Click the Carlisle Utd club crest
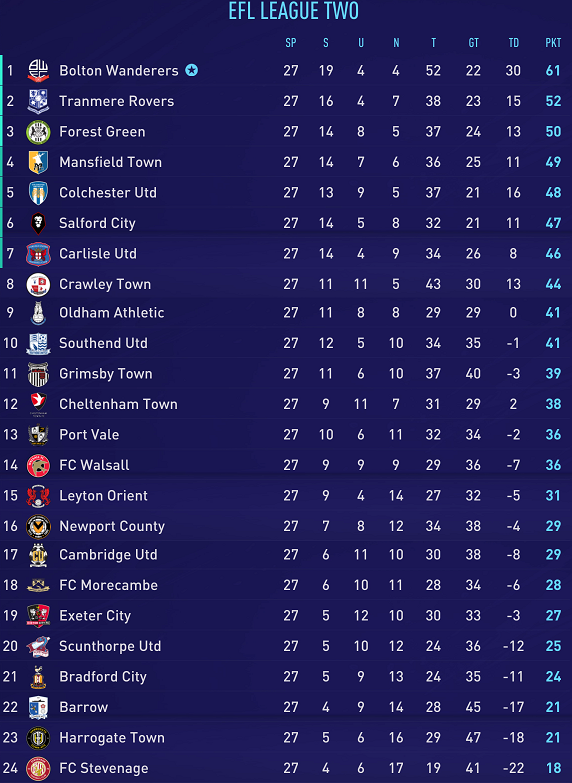 click(38, 254)
